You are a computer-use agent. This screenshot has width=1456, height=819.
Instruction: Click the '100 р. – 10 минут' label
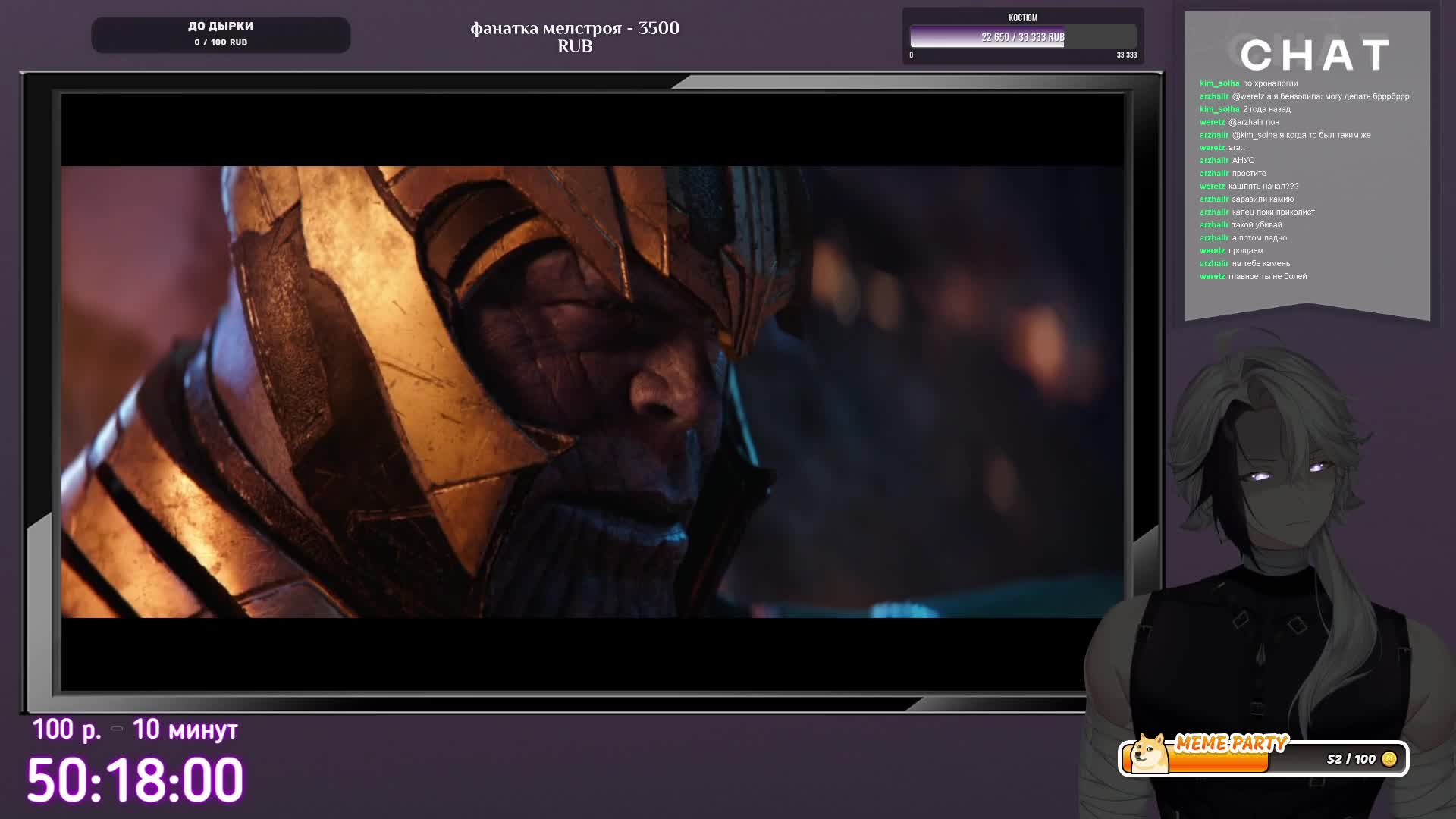click(135, 730)
